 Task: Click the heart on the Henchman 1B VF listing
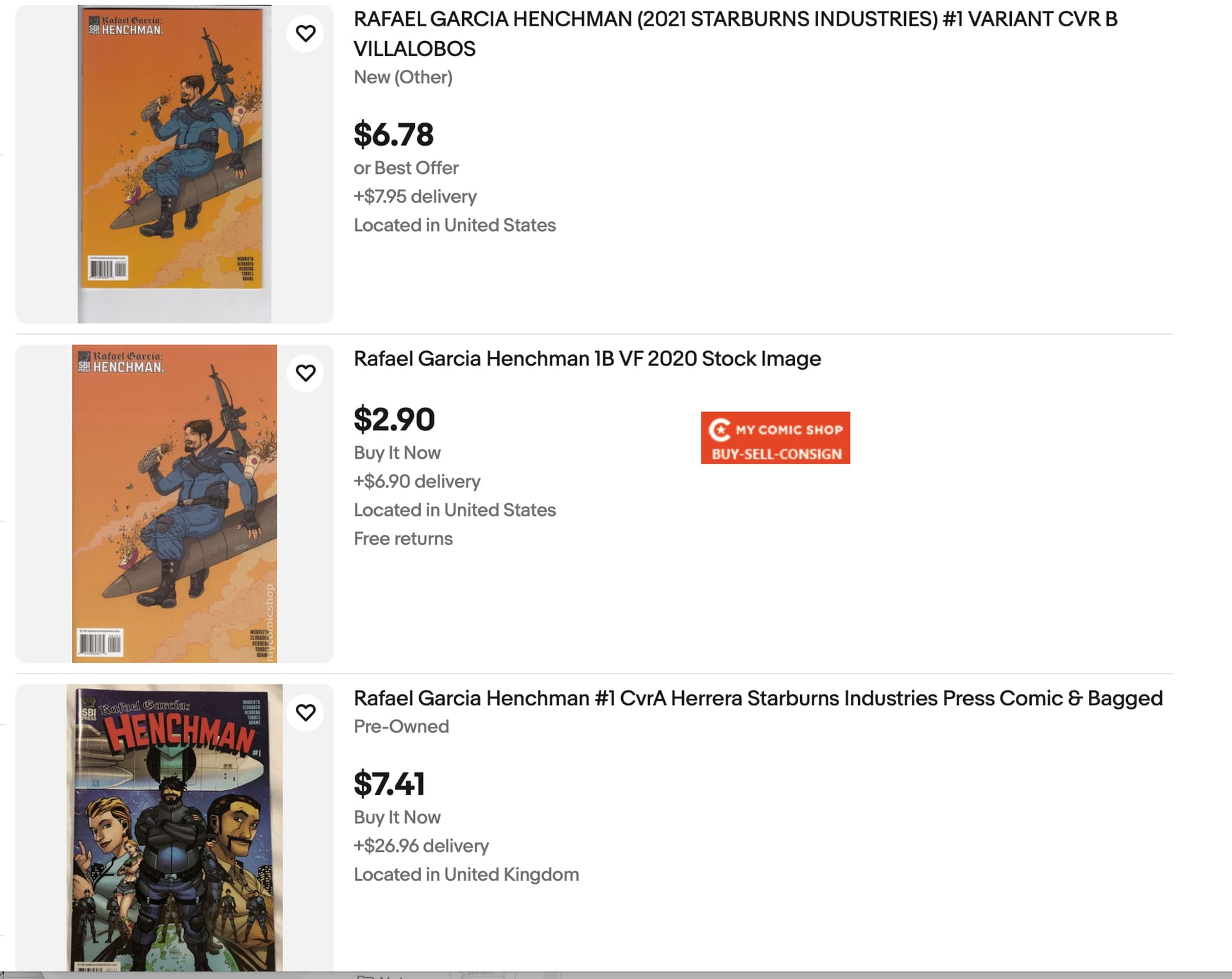[x=305, y=373]
